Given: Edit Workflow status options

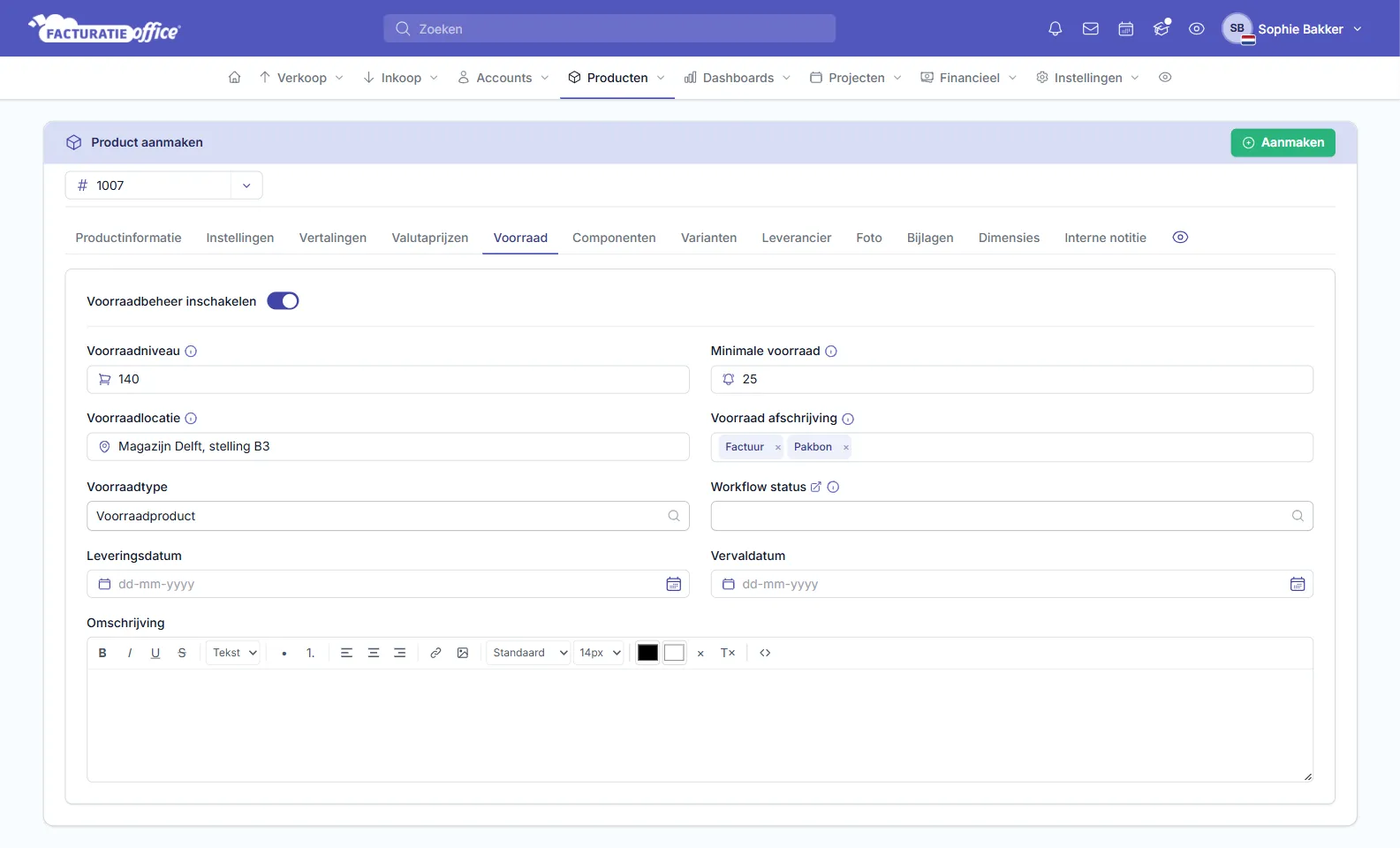Looking at the screenshot, I should pyautogui.click(x=816, y=487).
